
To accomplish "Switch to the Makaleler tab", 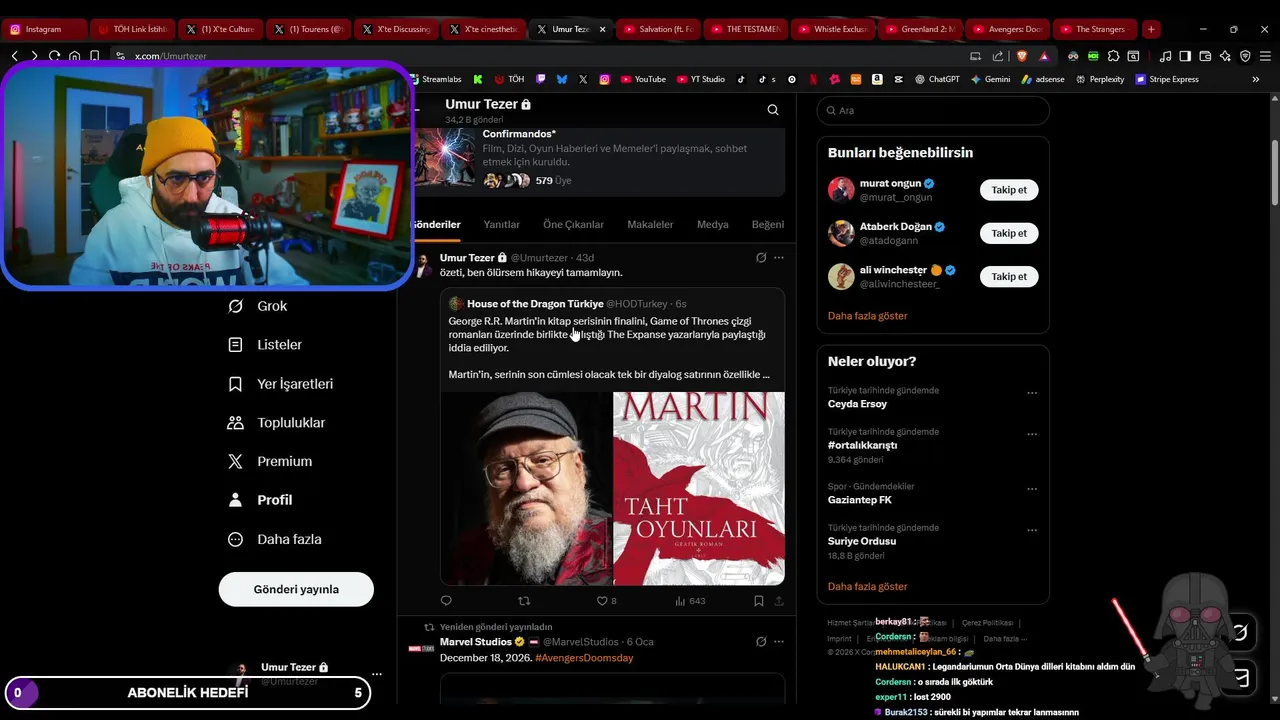I will [650, 225].
